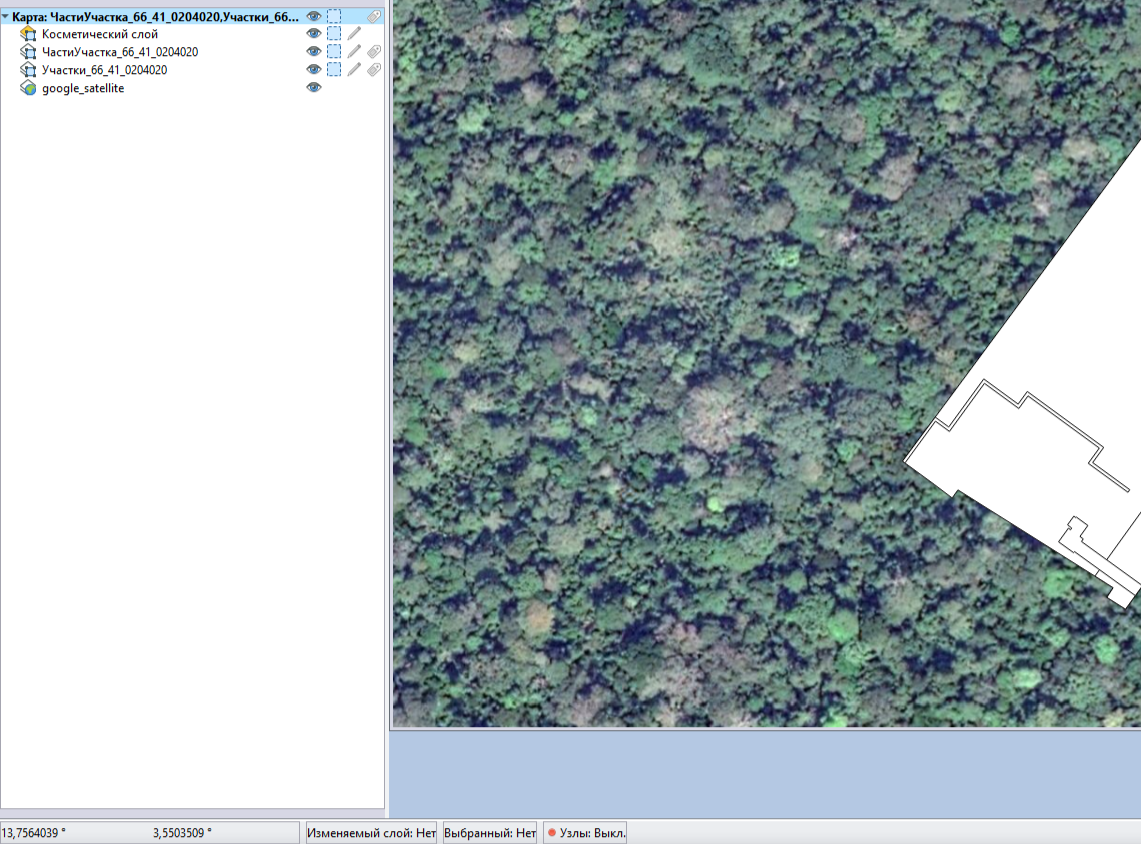Toggle Узлы snap mode in status bar
The height and width of the screenshot is (844, 1141).
pos(586,833)
